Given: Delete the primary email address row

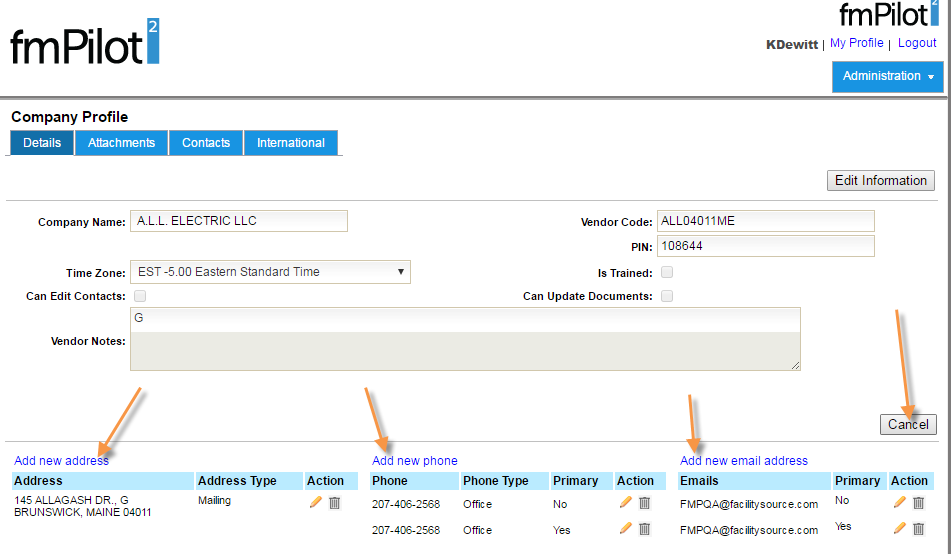Looking at the screenshot, I should coord(918,529).
